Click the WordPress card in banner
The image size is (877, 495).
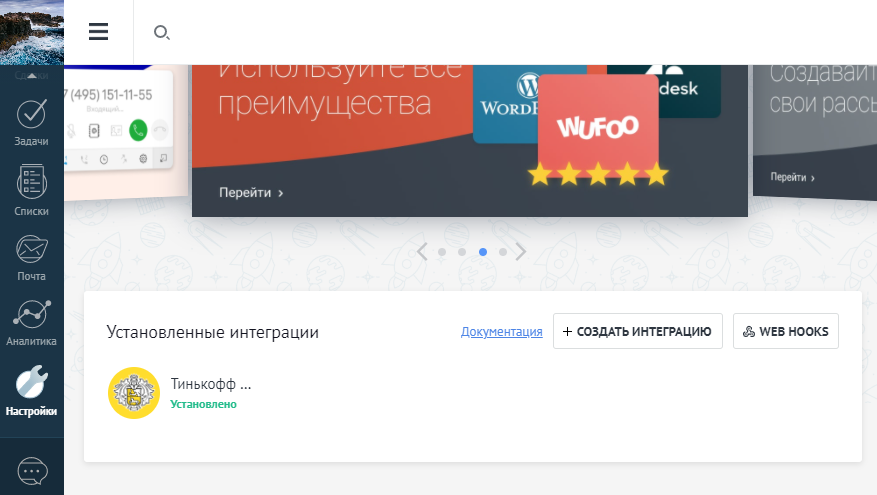tap(506, 103)
